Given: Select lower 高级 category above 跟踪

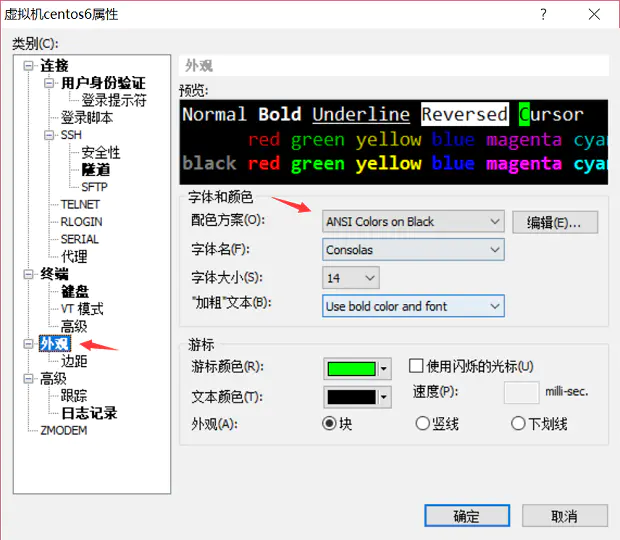Looking at the screenshot, I should 53,379.
